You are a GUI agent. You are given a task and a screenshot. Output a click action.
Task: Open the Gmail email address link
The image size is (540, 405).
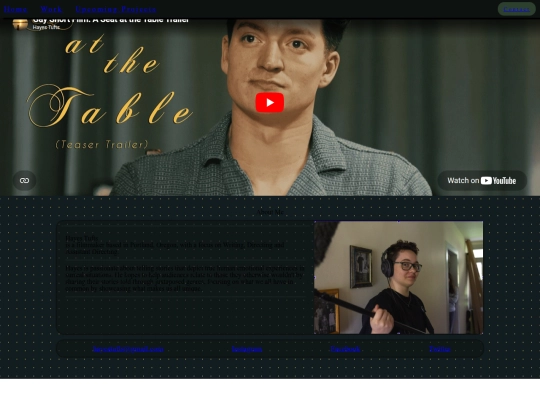128,349
